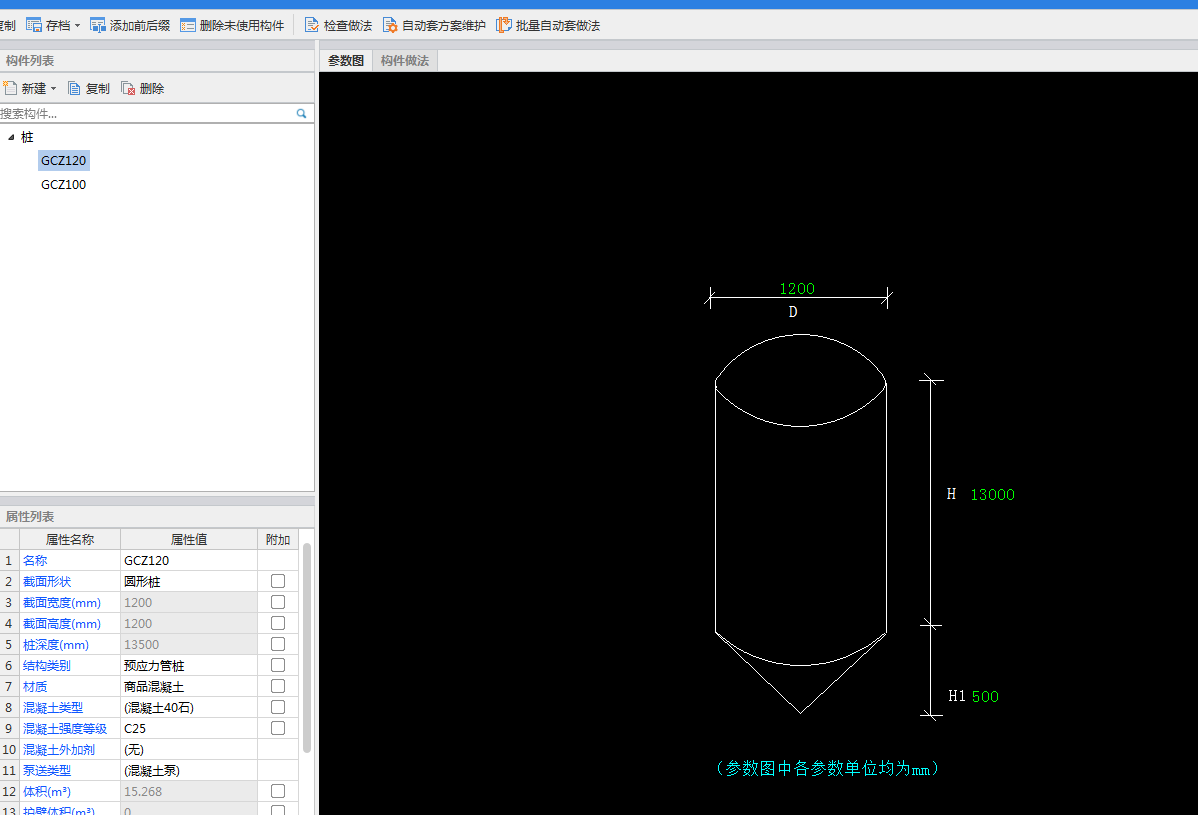Click 删除 in the component list toolbar

143,89
